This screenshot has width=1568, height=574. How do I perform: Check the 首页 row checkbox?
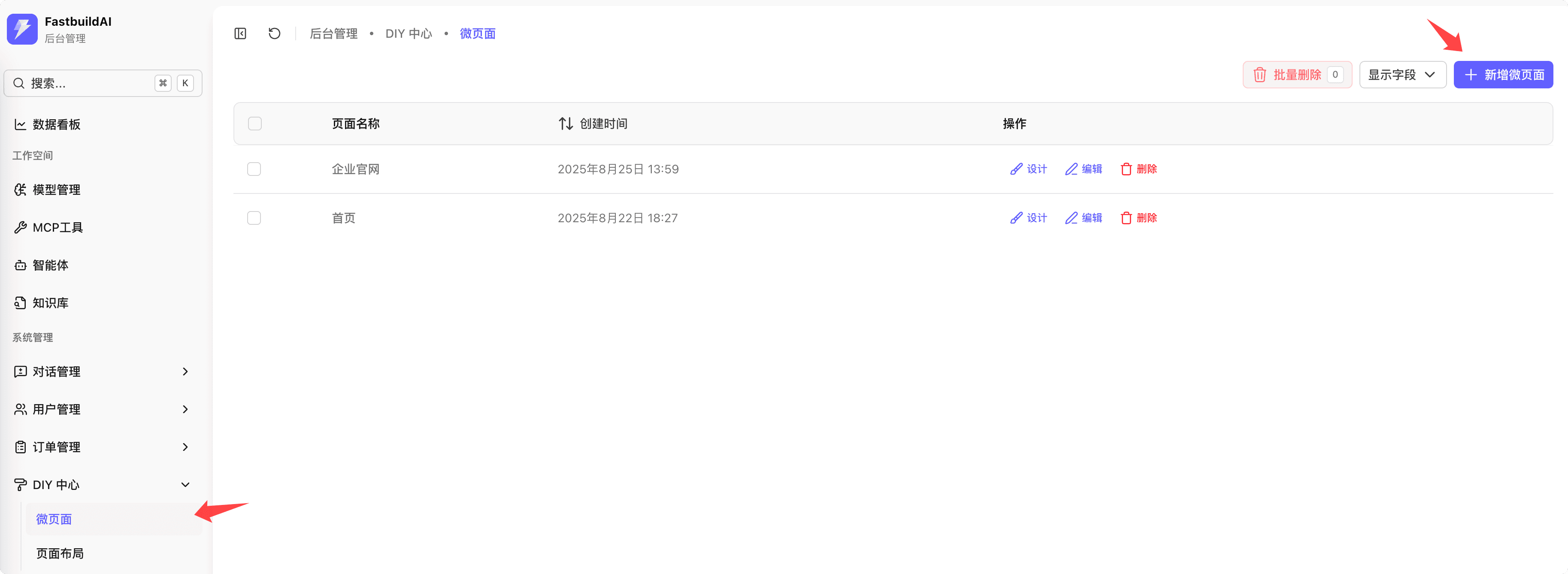point(254,218)
